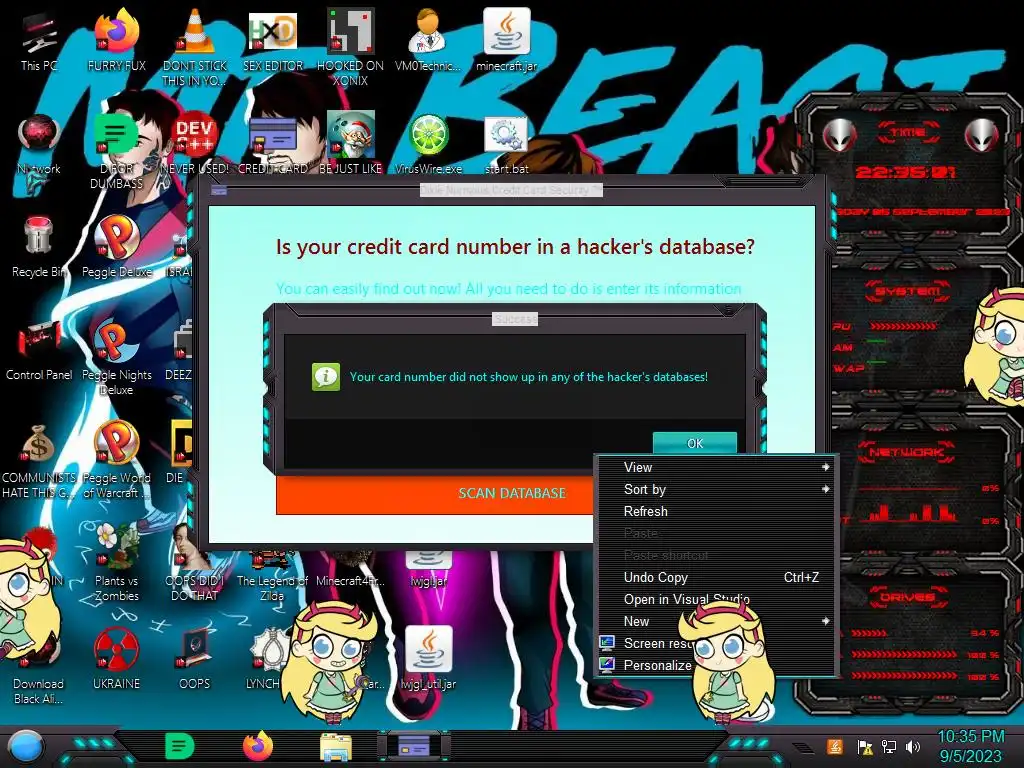Viewport: 1024px width, 768px height.
Task: Click the network tray icon
Action: point(889,747)
